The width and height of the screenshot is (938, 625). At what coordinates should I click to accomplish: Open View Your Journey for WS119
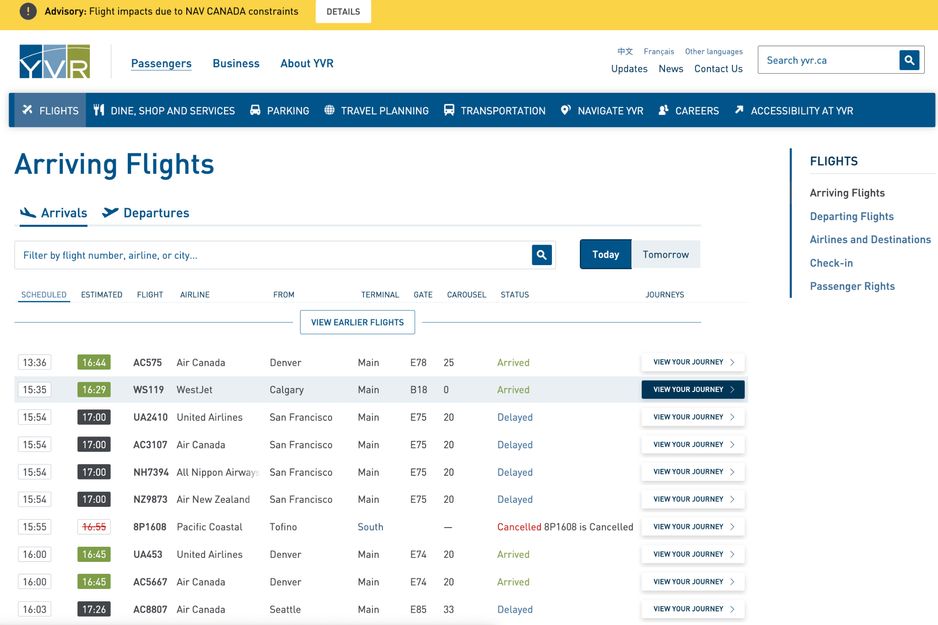click(x=692, y=390)
